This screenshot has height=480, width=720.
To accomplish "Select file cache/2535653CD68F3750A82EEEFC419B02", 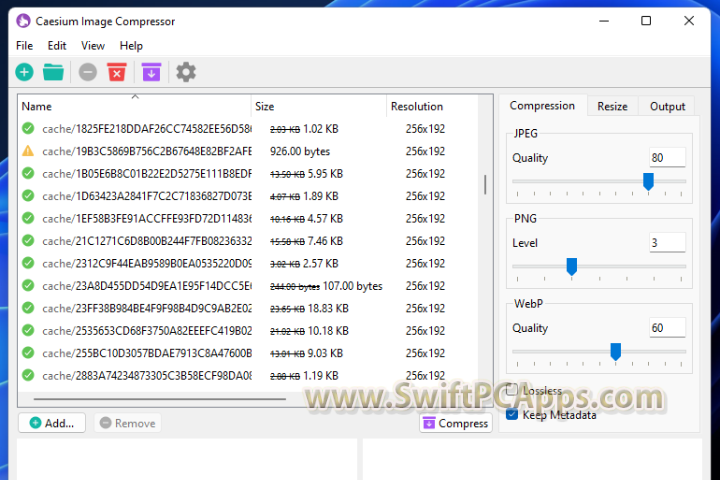I will coord(146,331).
